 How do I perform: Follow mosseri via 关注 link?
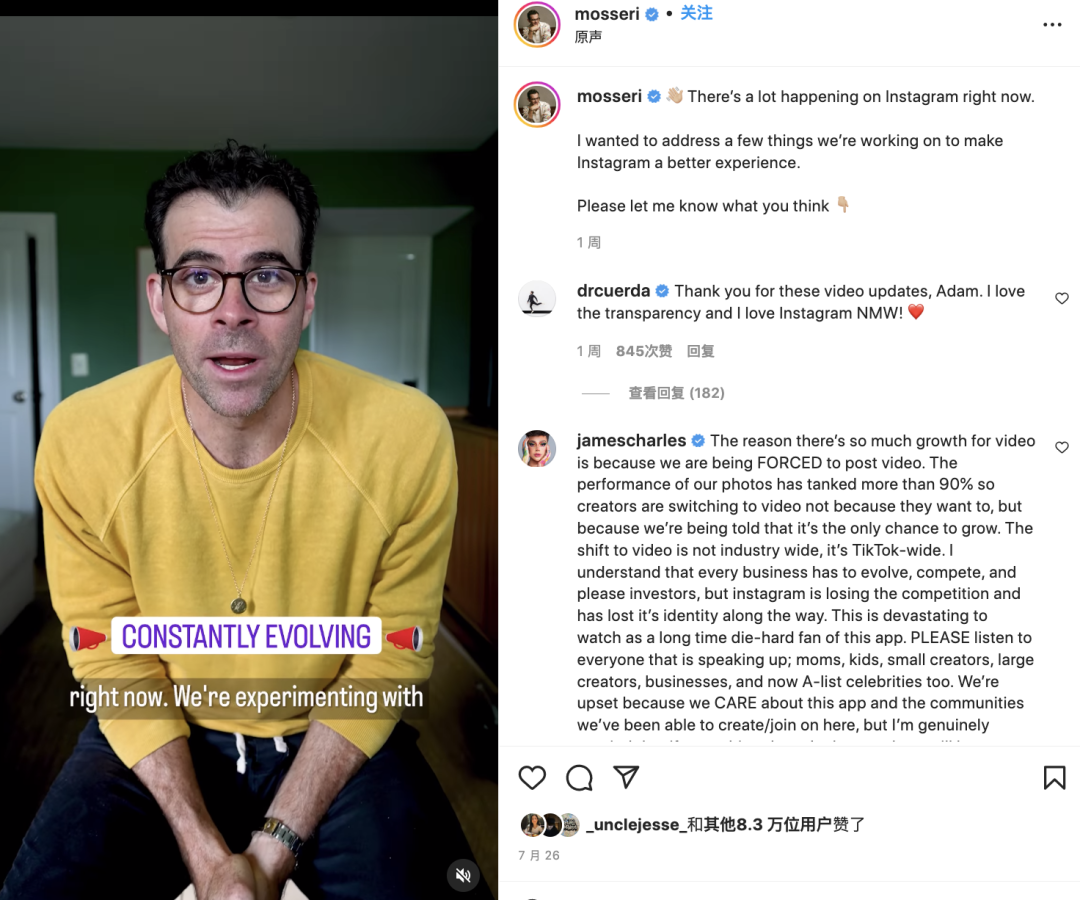pyautogui.click(x=696, y=14)
